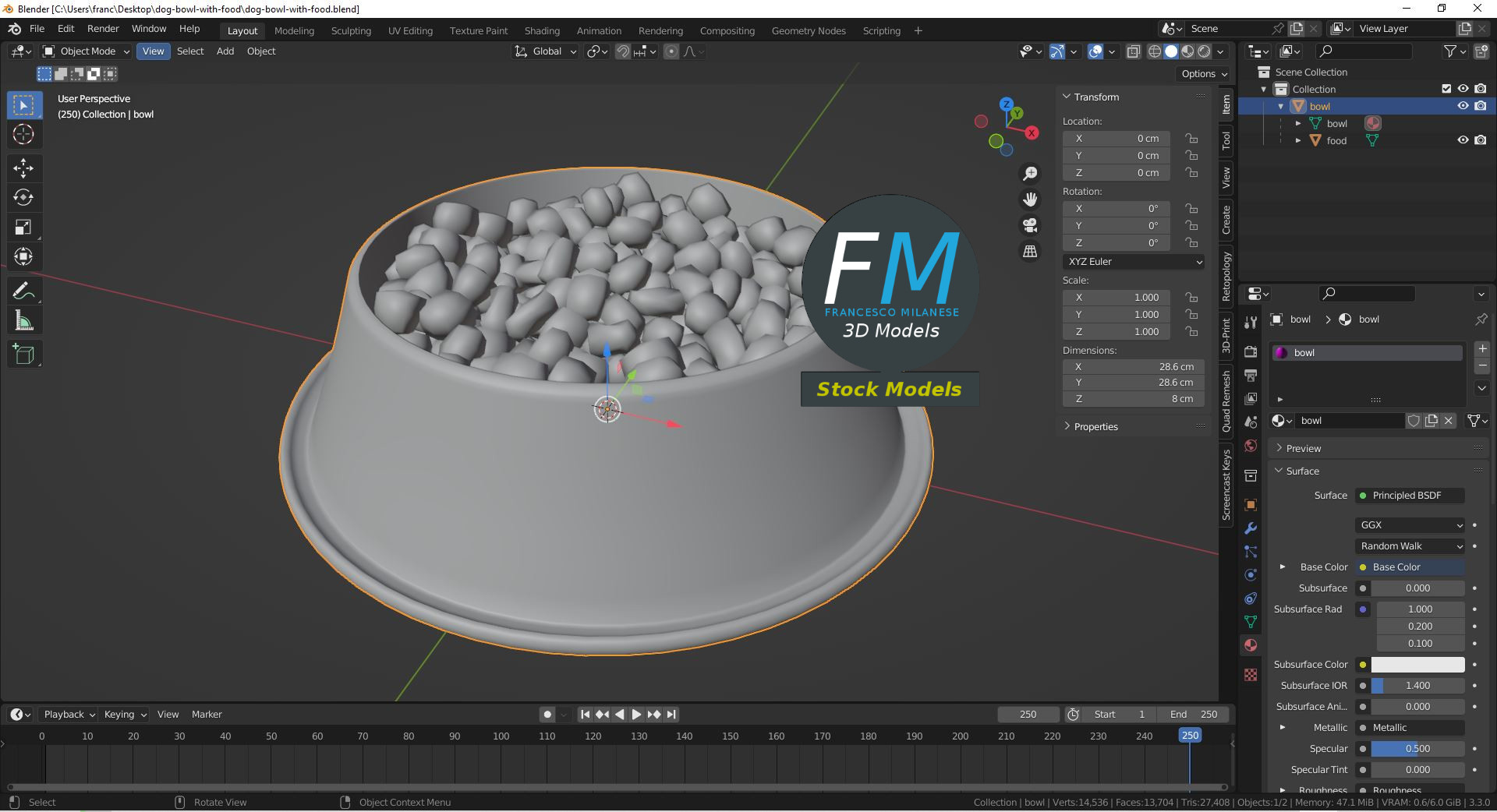
Task: Open World properties tab icon
Action: click(1251, 446)
